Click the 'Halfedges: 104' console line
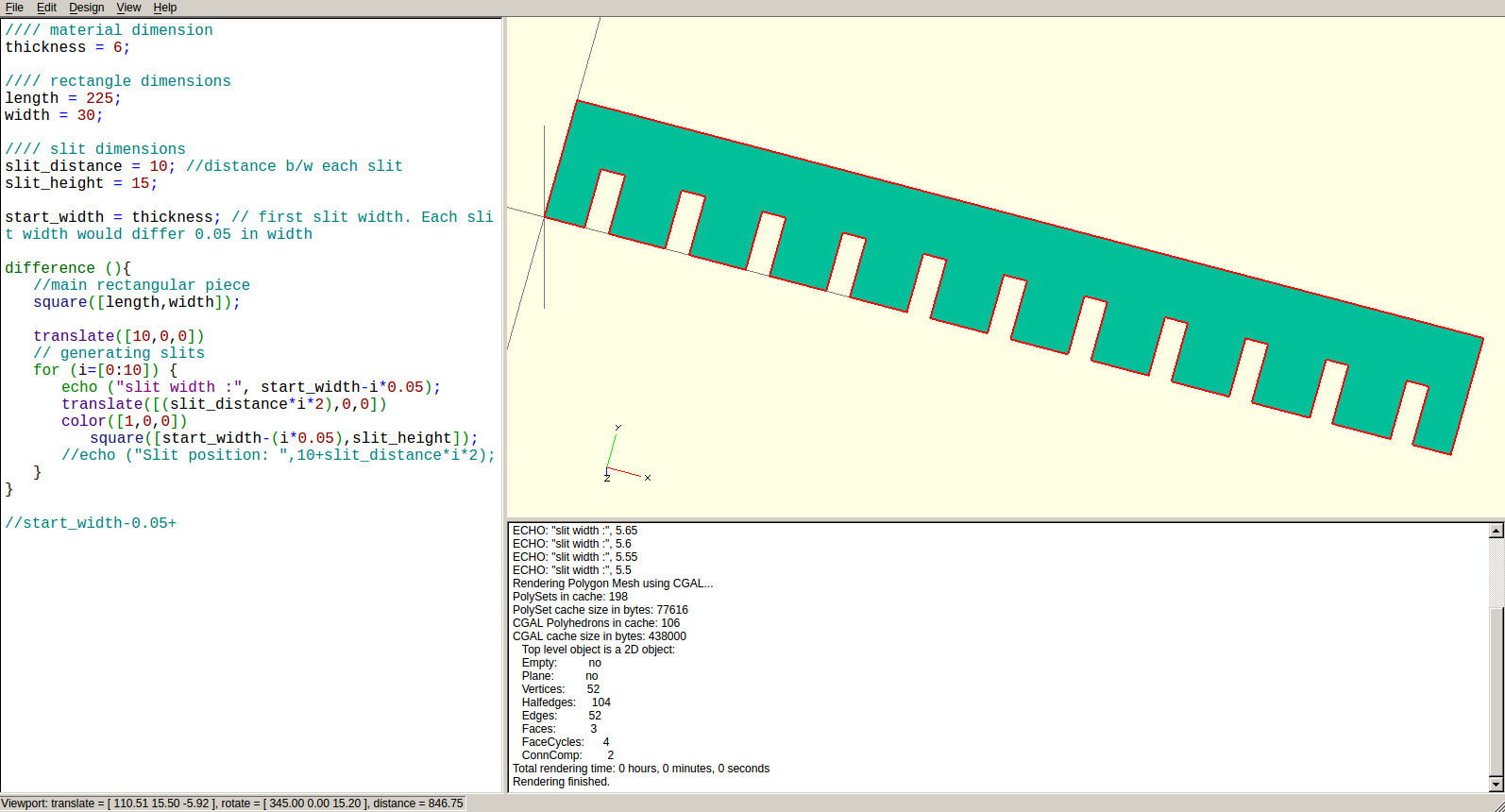 566,702
